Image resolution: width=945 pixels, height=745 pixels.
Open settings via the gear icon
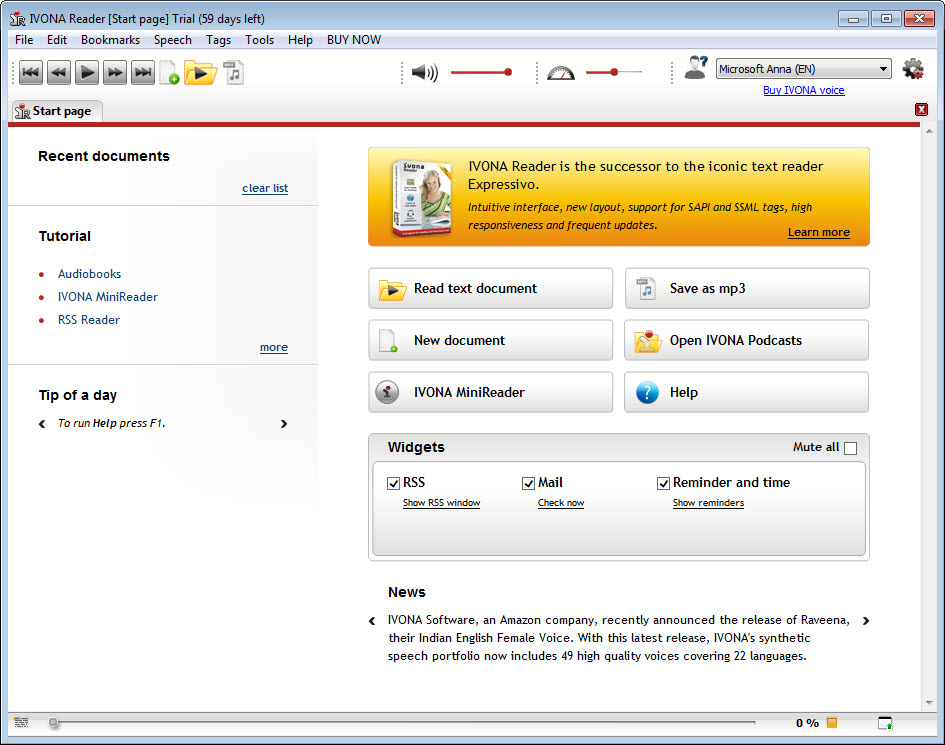pos(913,69)
